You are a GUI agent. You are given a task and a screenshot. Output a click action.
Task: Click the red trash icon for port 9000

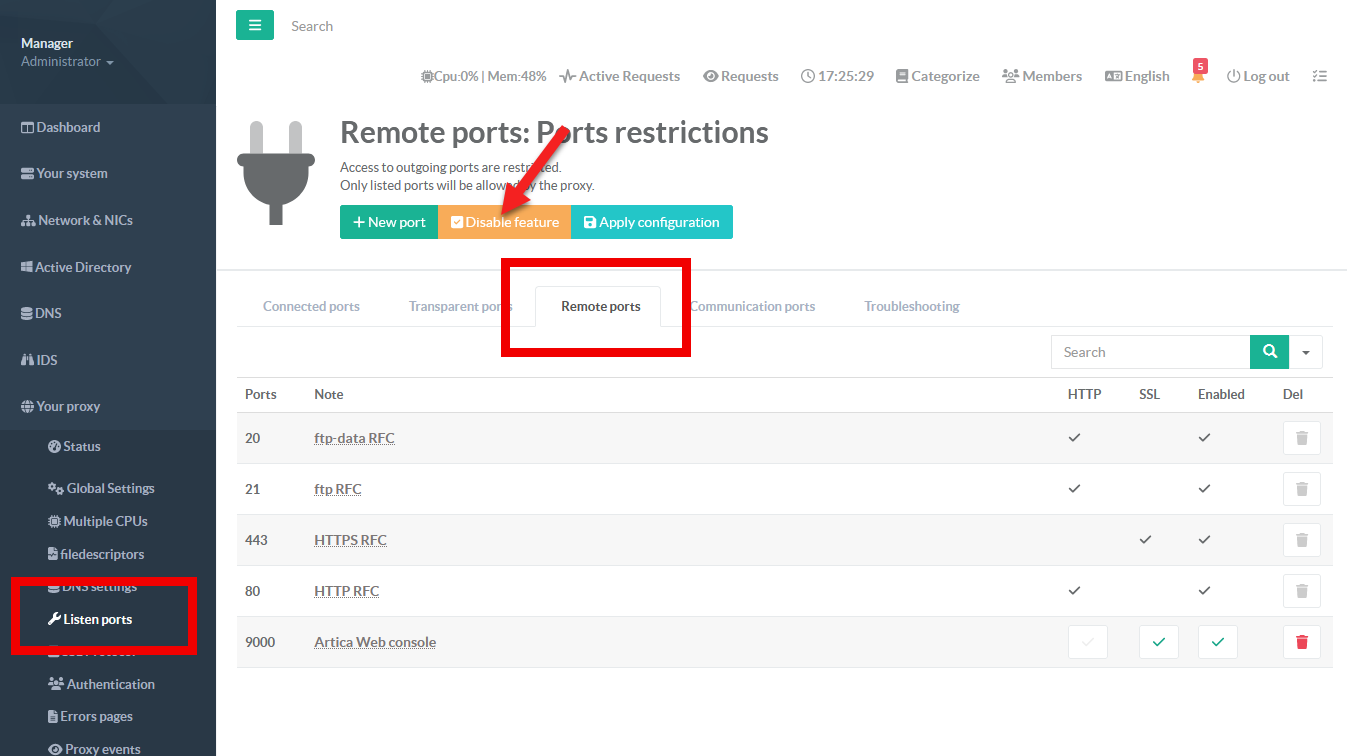[1301, 642]
